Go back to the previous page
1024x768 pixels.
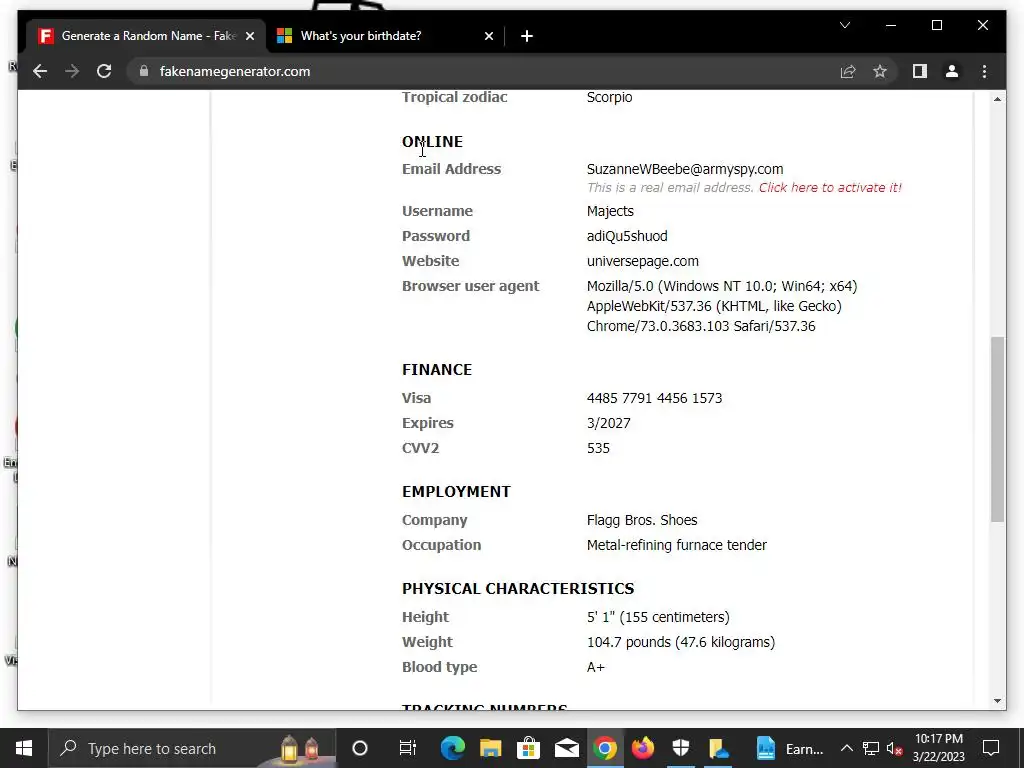(40, 71)
